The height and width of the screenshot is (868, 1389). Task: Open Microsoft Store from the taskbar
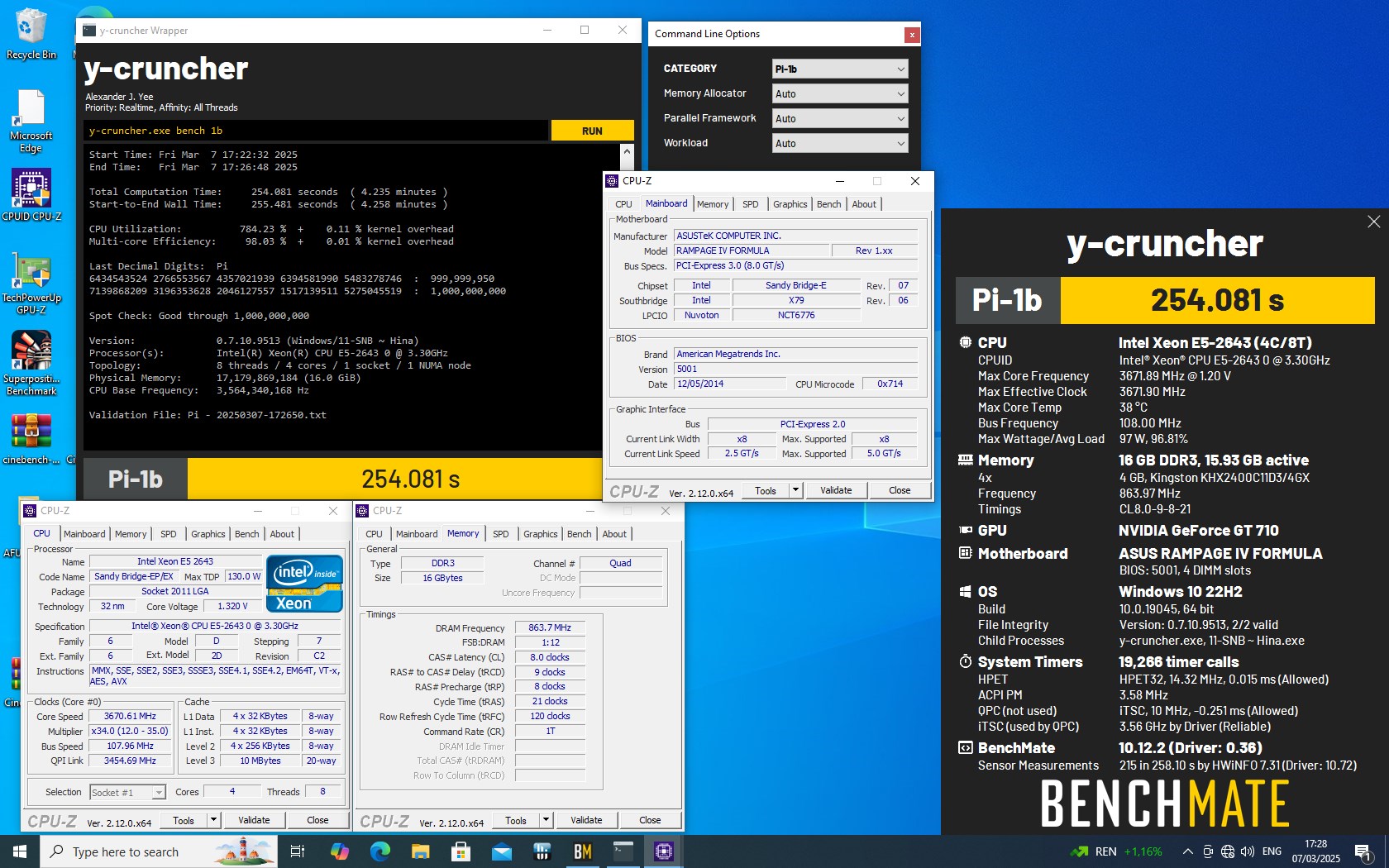(x=461, y=851)
